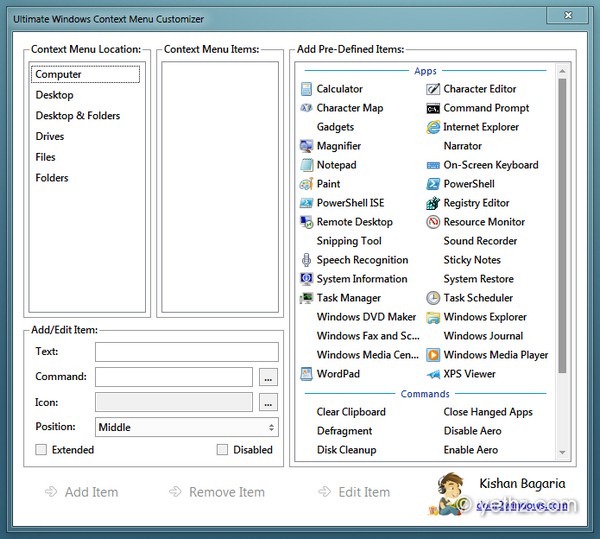Select the Task Manager icon
The image size is (600, 539).
click(306, 298)
